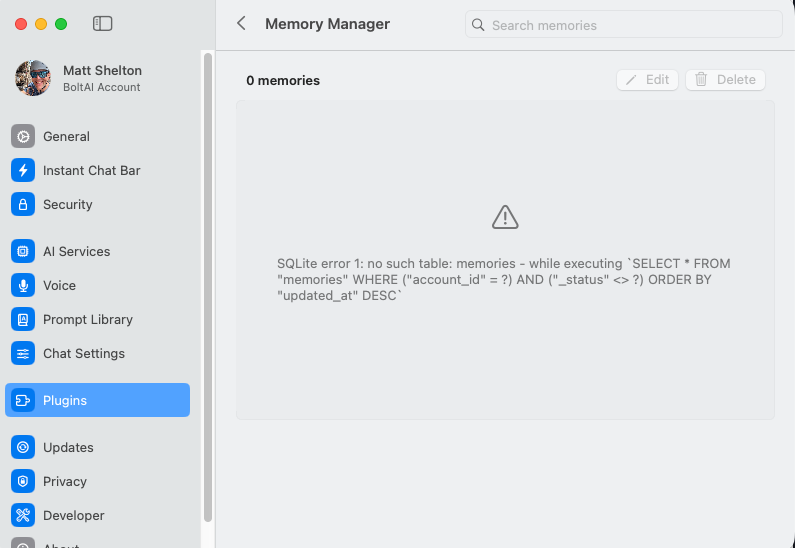Maximize the window with green button

point(61,24)
